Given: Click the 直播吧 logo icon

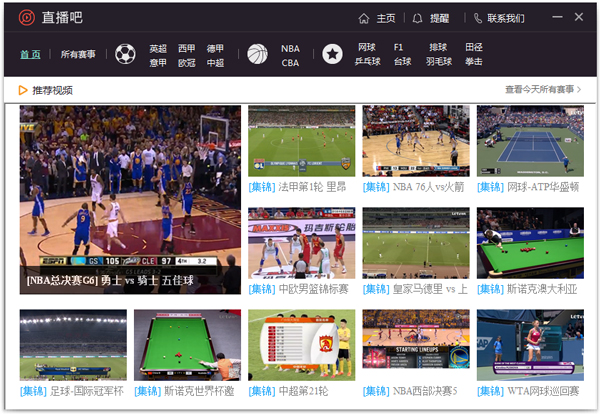Looking at the screenshot, I should [22, 18].
